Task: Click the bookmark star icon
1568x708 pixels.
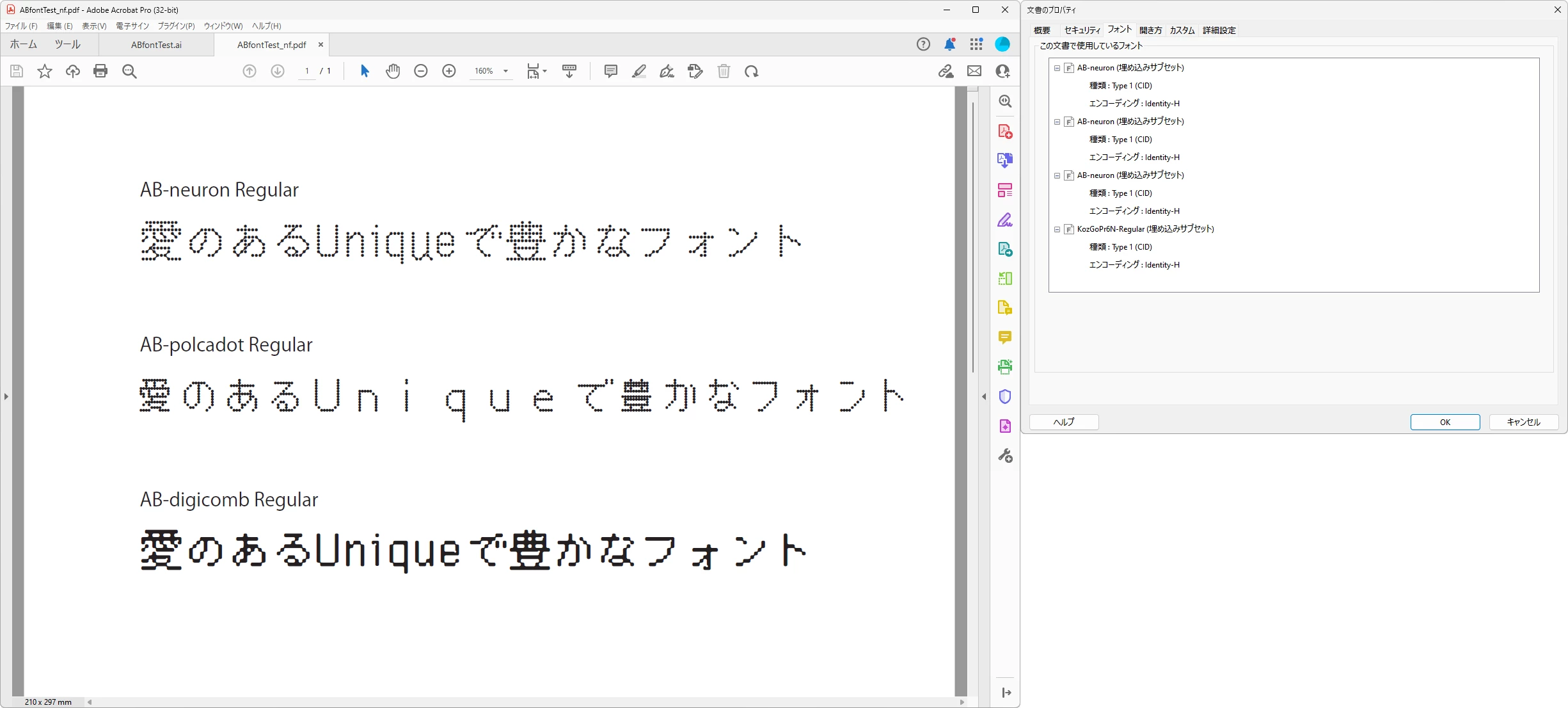Action: [x=45, y=71]
